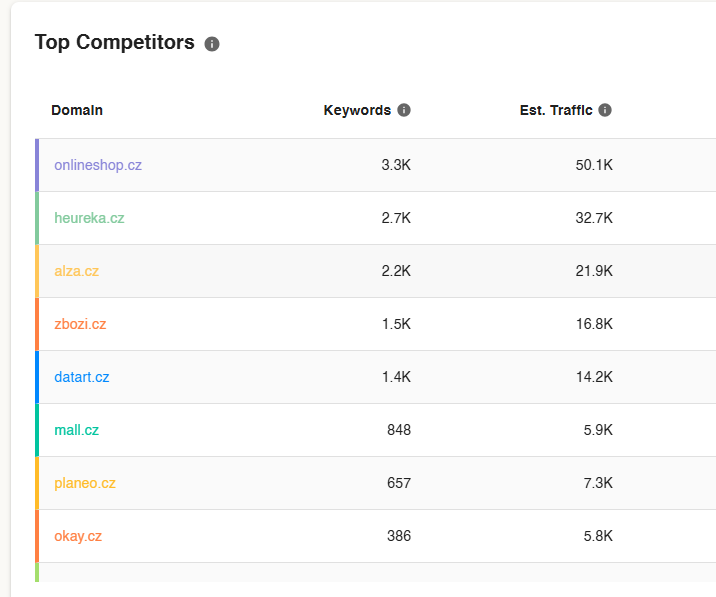Click the mall.cz domain link
Viewport: 716px width, 597px height.
coord(77,430)
